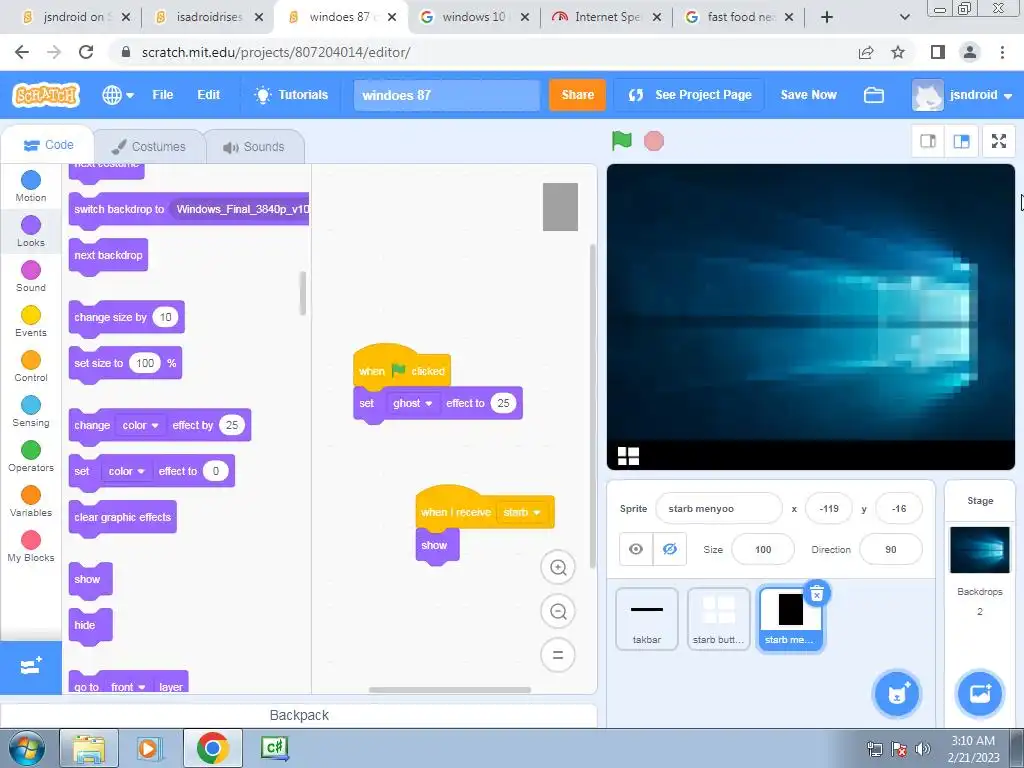Click the workspace vertical scrollbar

[592, 406]
